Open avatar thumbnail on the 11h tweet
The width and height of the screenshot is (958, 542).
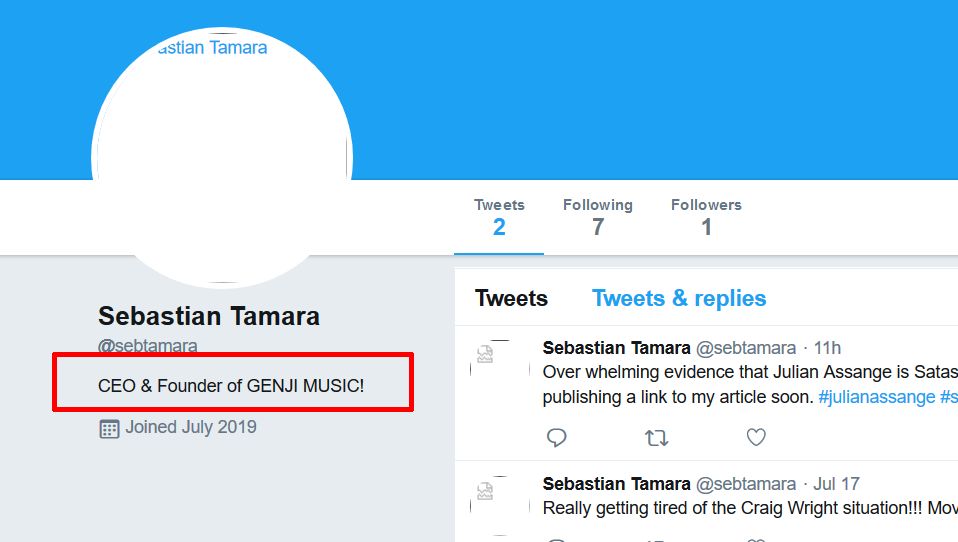(x=500, y=370)
